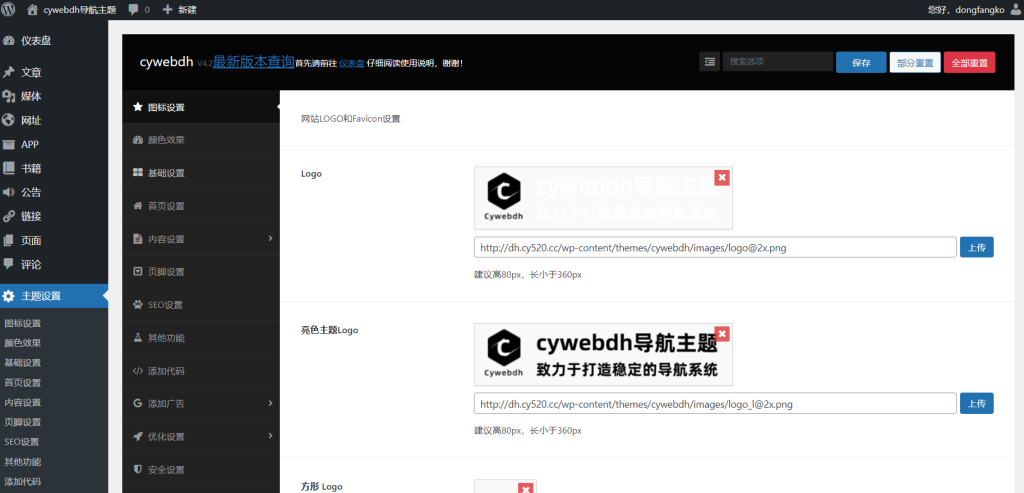Click the 媒体 media icon in sidebar
Screen dimensions: 1024x493
coord(8,96)
